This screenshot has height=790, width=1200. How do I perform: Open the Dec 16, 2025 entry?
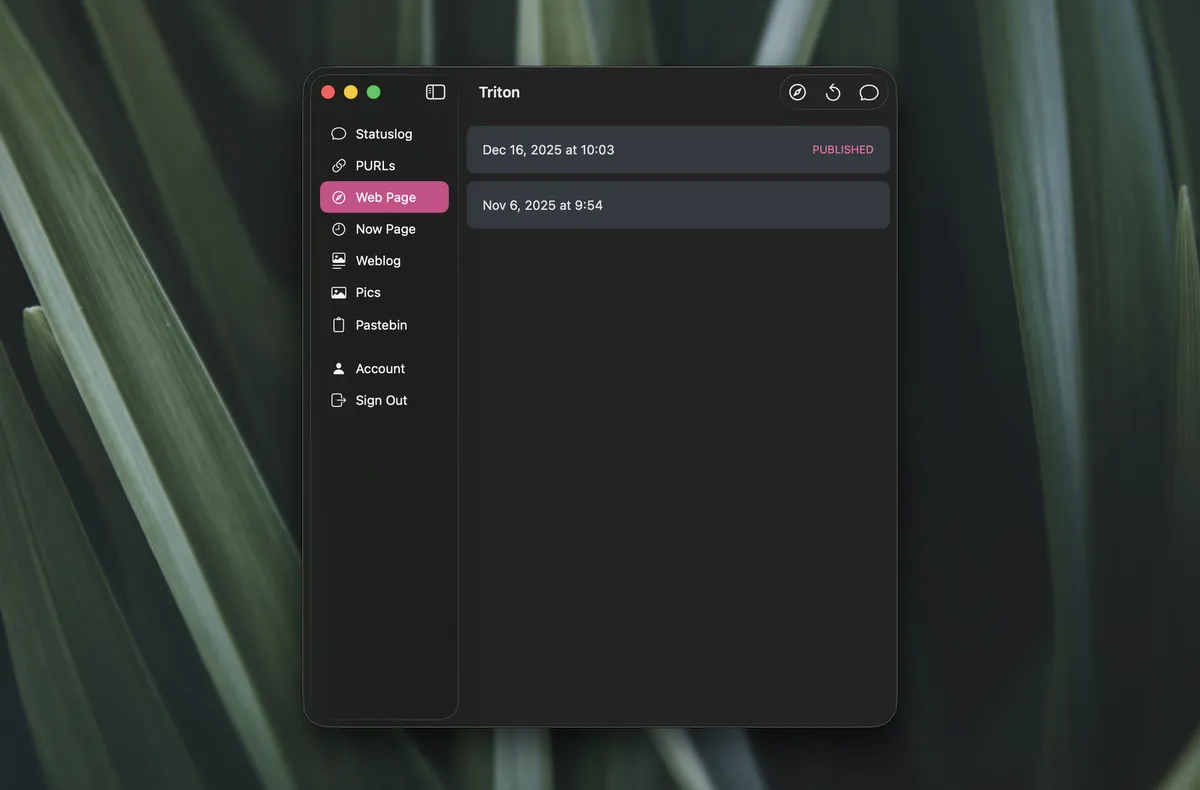tap(678, 150)
